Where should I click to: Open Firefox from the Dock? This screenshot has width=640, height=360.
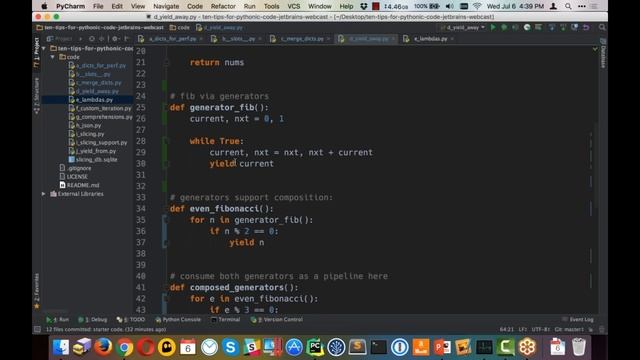click(103, 347)
